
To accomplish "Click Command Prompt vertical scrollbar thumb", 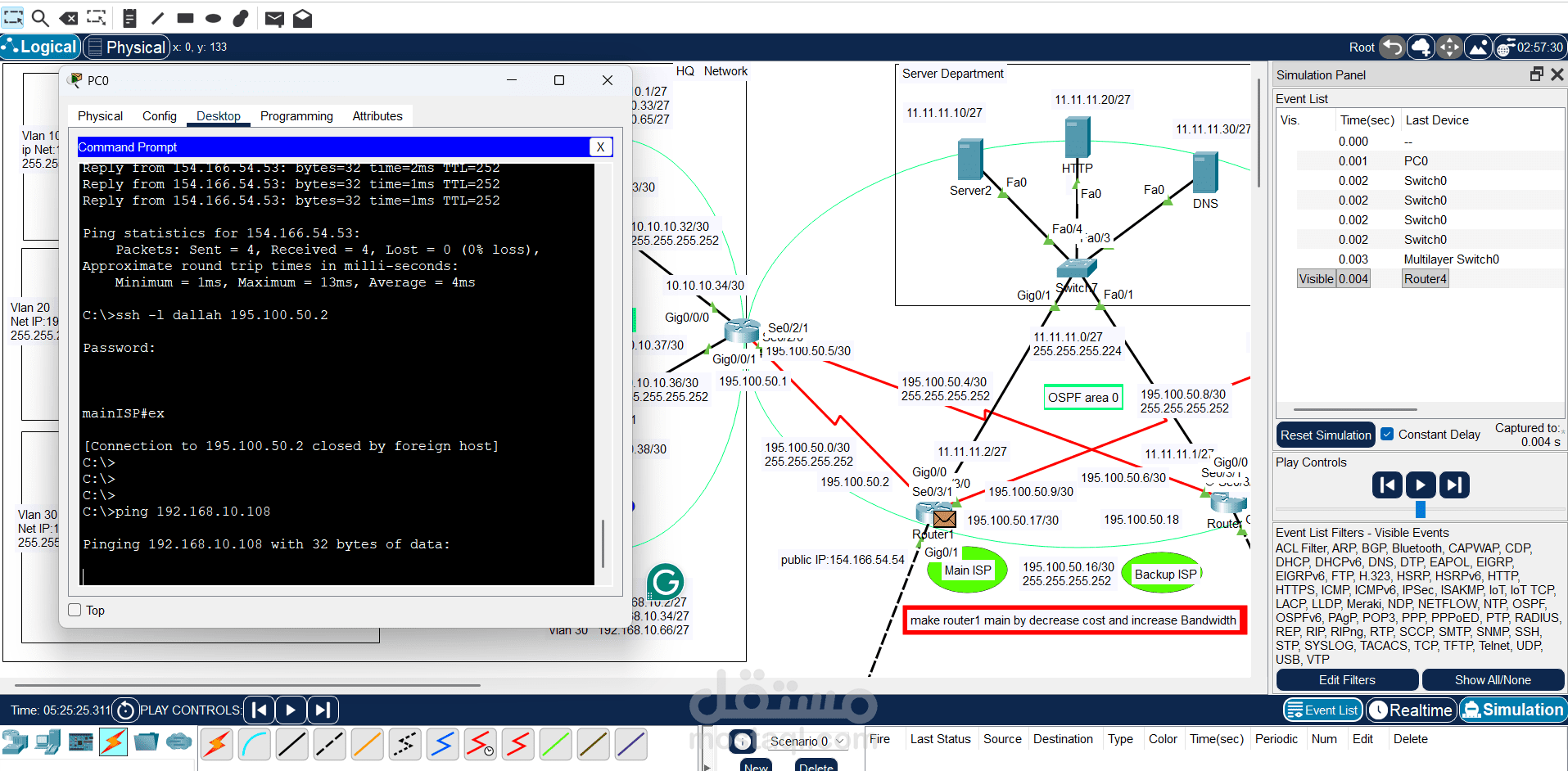I will (x=603, y=543).
